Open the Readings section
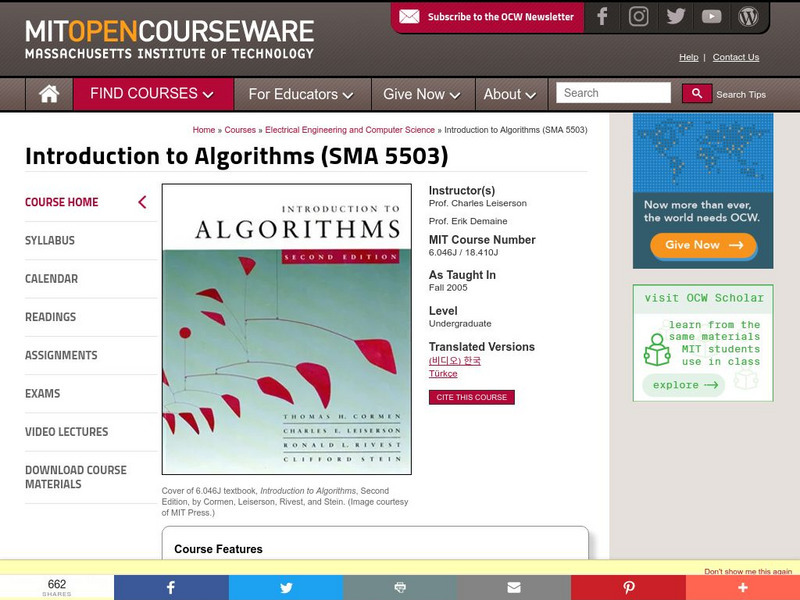The height and width of the screenshot is (600, 800). click(x=51, y=317)
